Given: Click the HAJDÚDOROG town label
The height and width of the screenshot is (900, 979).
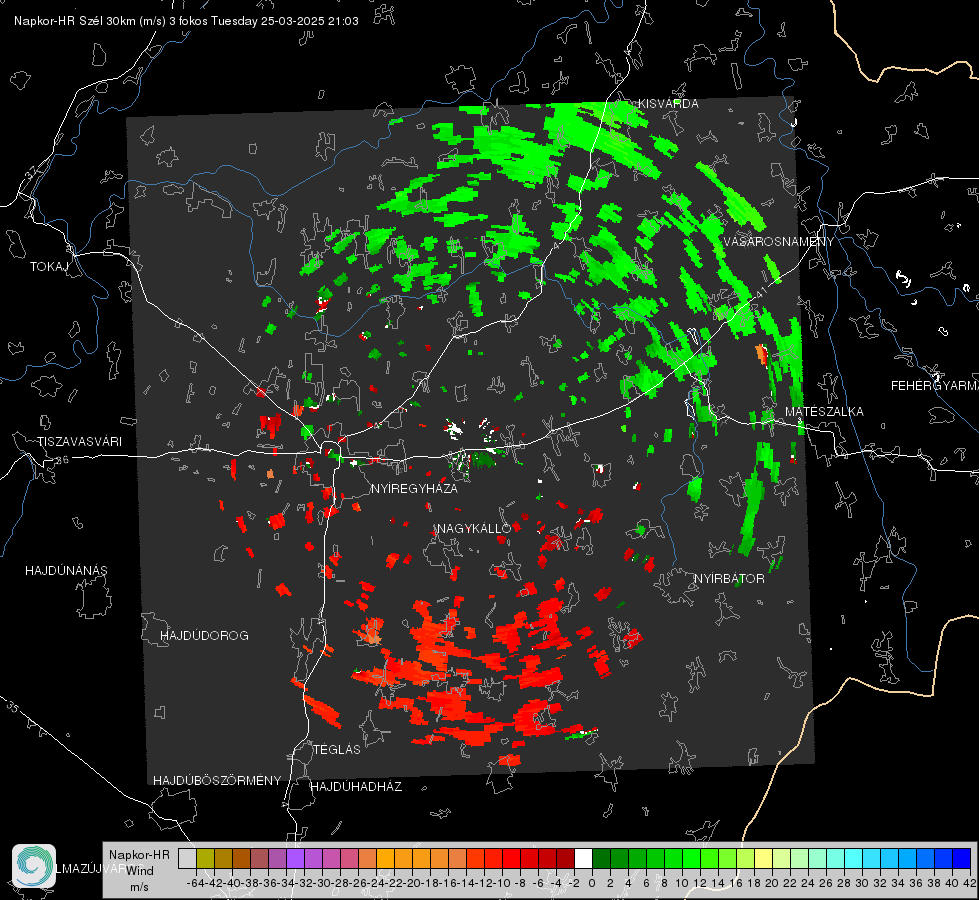Looking at the screenshot, I should [x=204, y=636].
